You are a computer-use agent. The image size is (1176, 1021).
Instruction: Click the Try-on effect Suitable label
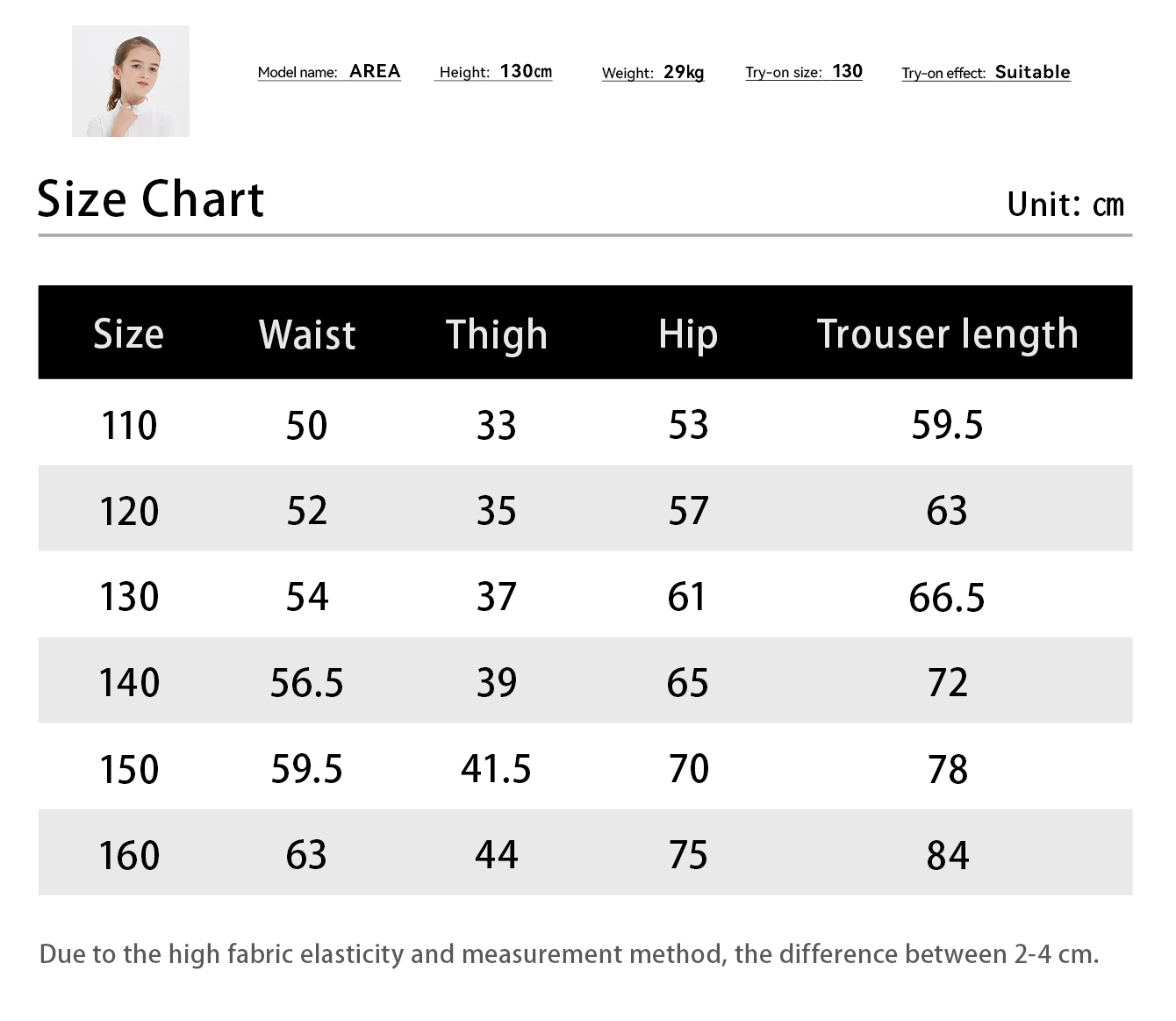point(986,73)
